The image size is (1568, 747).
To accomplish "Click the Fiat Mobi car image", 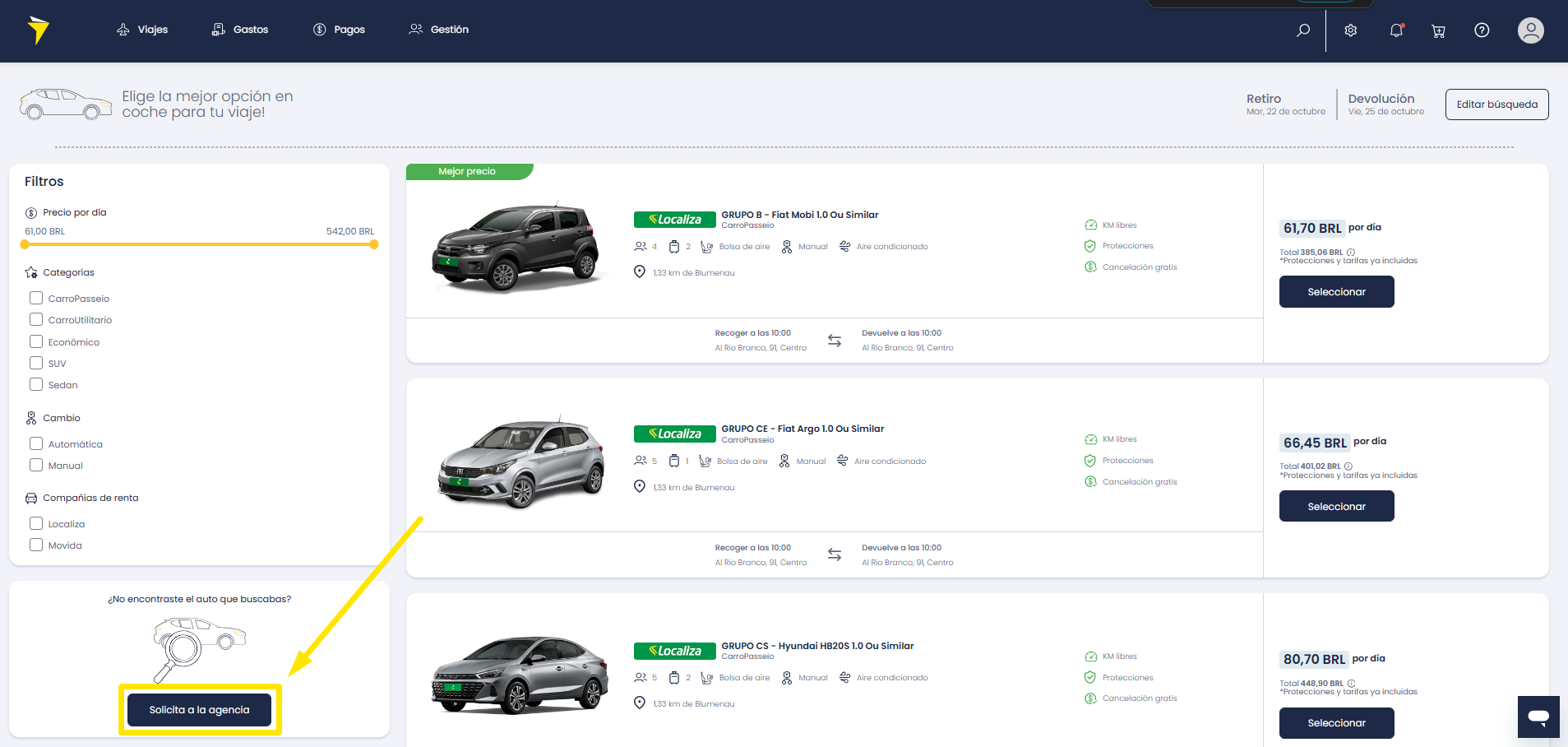I will pos(516,247).
